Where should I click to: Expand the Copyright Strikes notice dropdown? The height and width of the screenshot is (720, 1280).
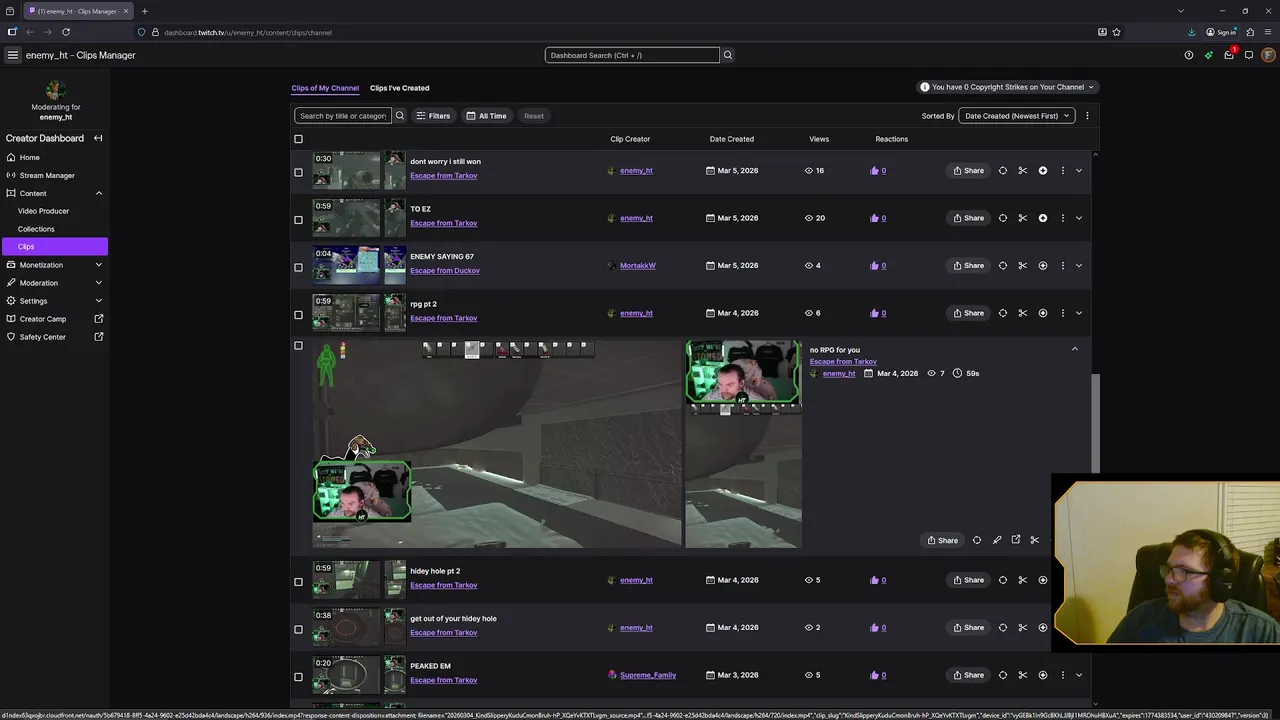pos(1008,87)
